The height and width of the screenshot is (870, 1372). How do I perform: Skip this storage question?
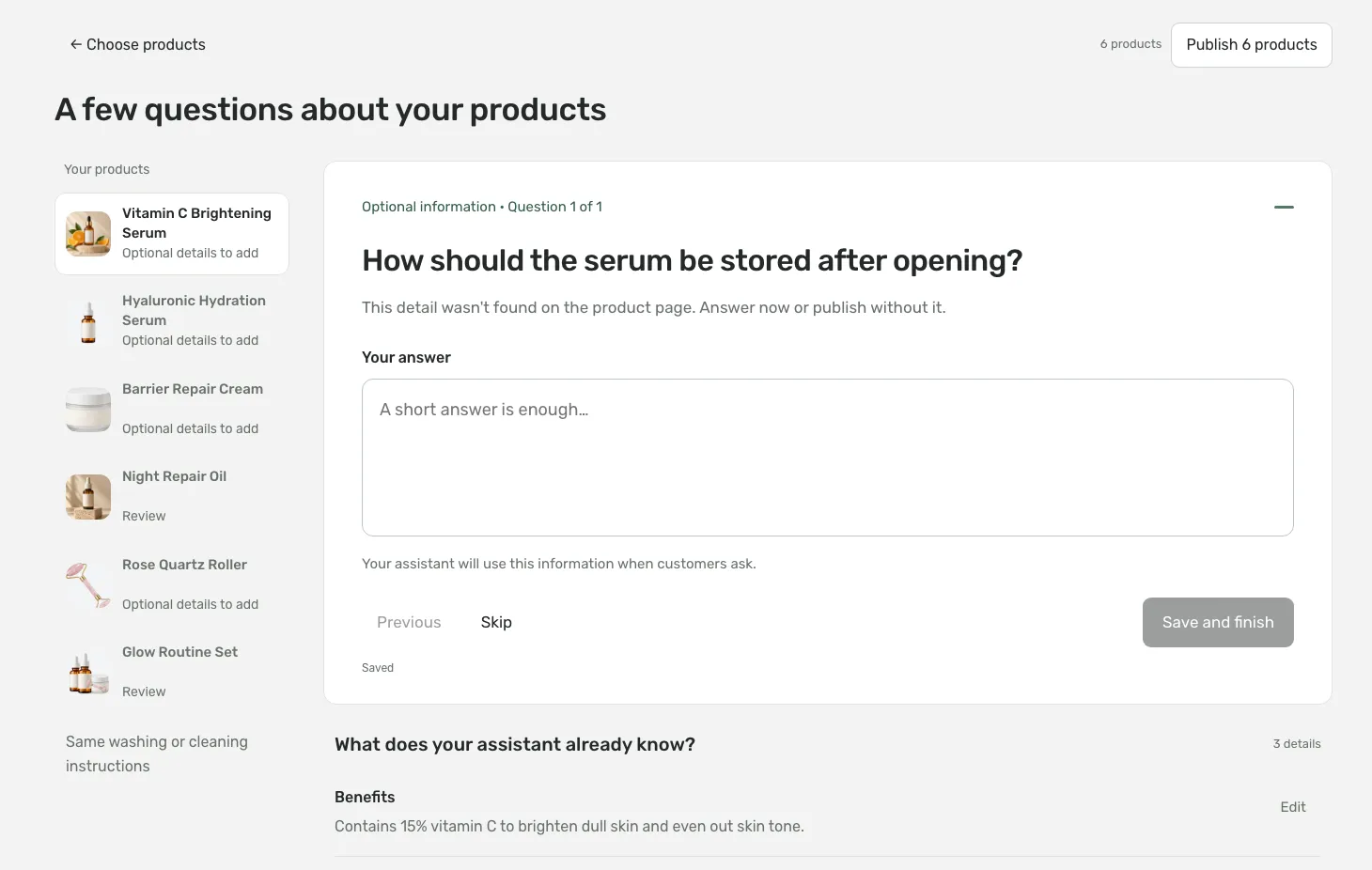tap(496, 622)
